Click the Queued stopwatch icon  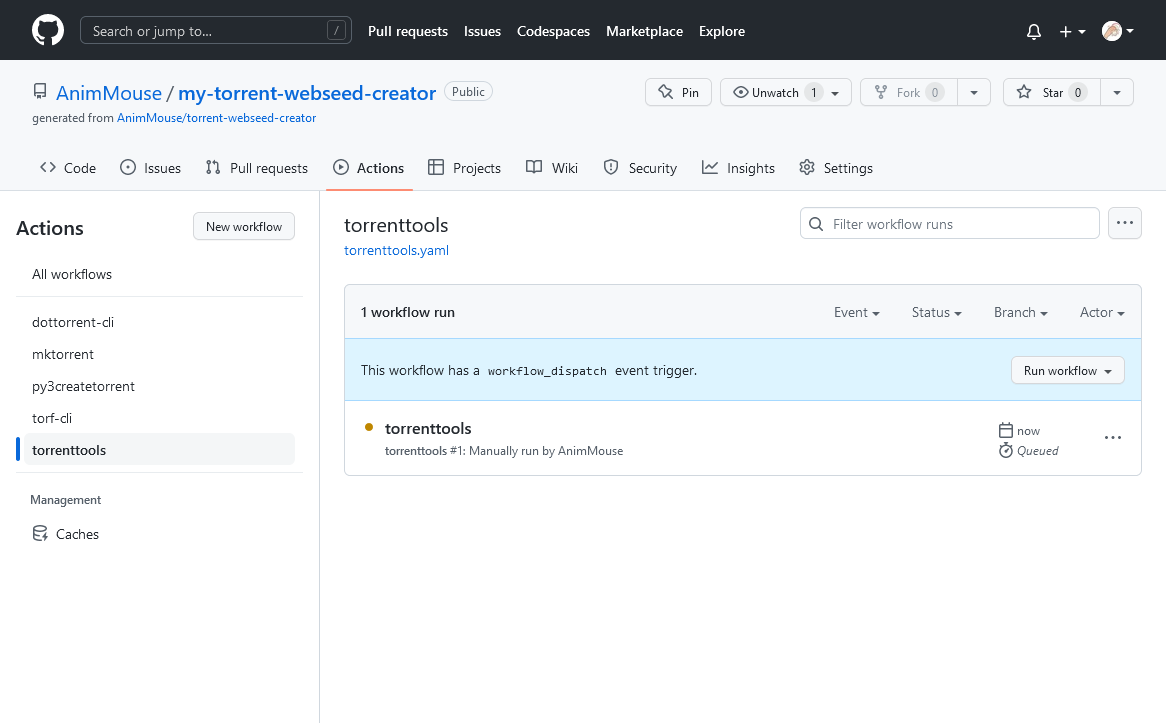pyautogui.click(x=1005, y=451)
